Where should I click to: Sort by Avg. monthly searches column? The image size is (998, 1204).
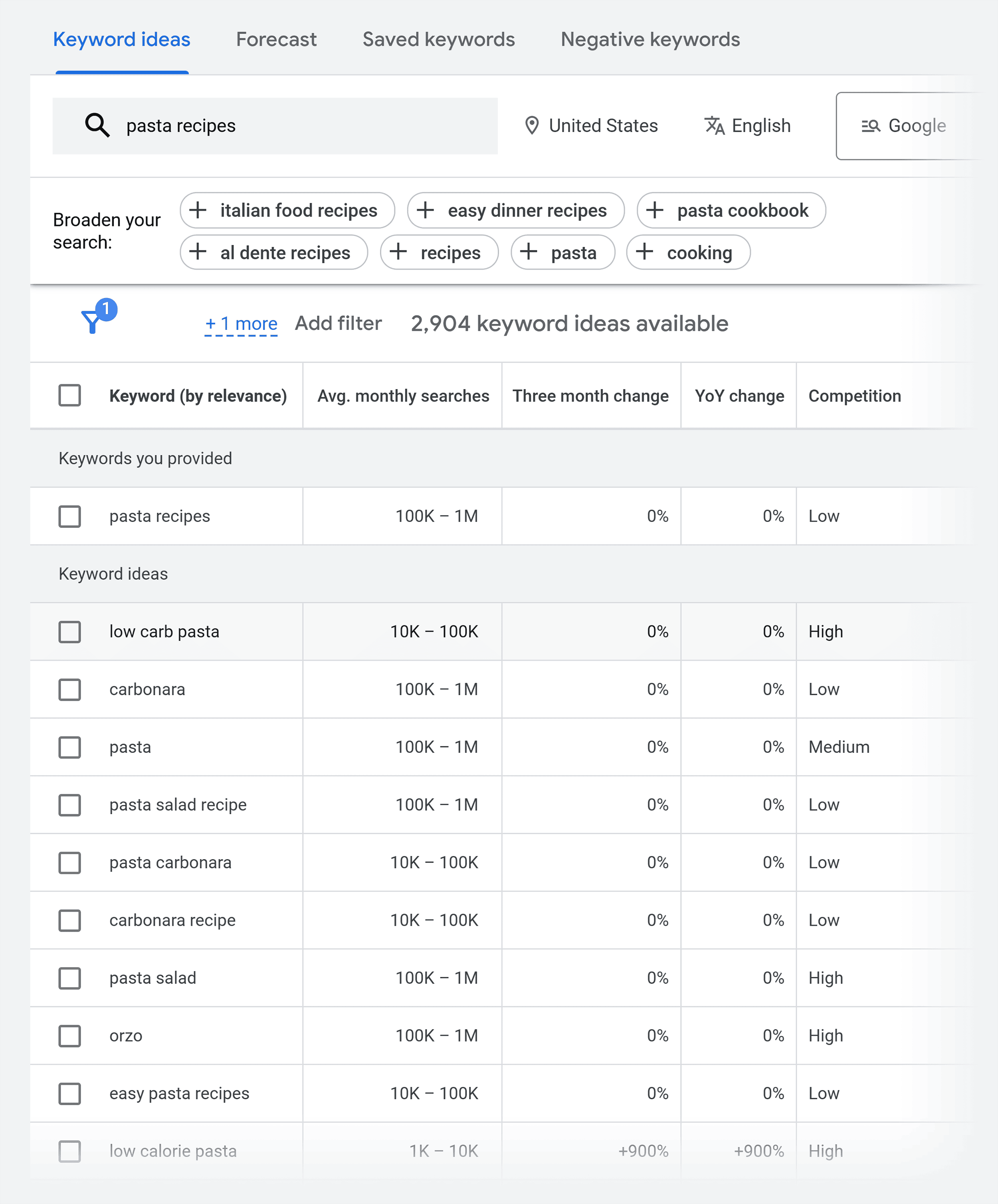coord(403,396)
